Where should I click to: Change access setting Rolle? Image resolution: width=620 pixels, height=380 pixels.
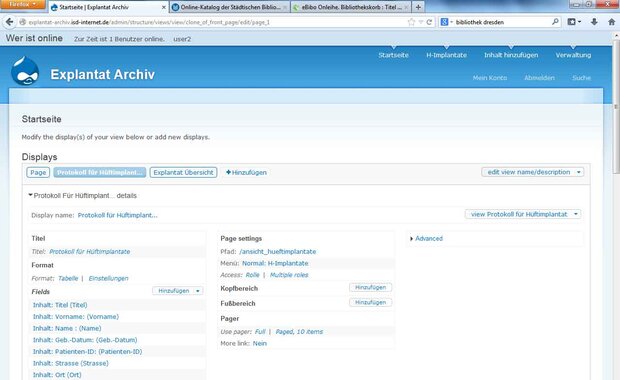pyautogui.click(x=252, y=275)
